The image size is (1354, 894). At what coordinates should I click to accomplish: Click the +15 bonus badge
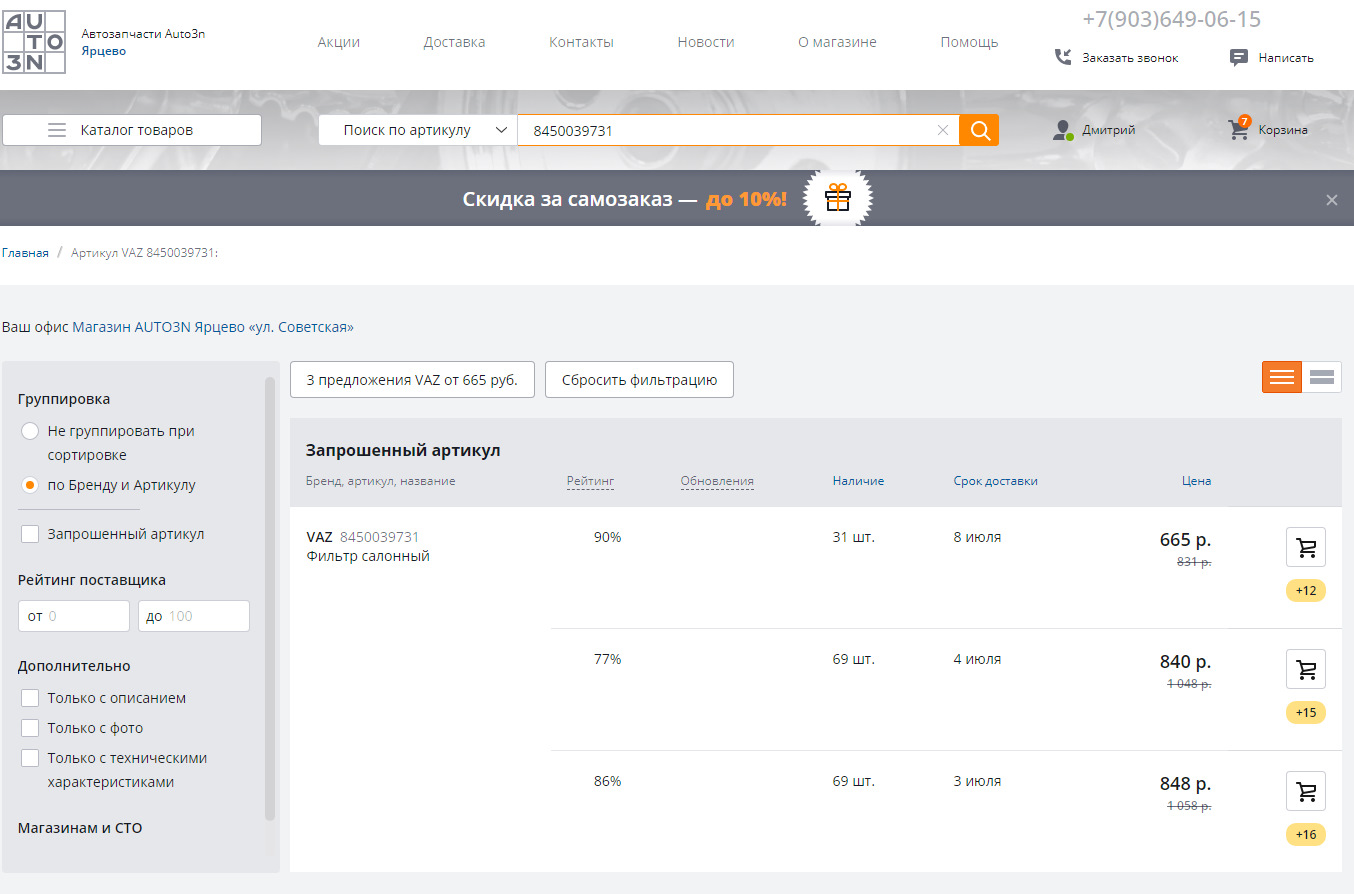click(1305, 712)
